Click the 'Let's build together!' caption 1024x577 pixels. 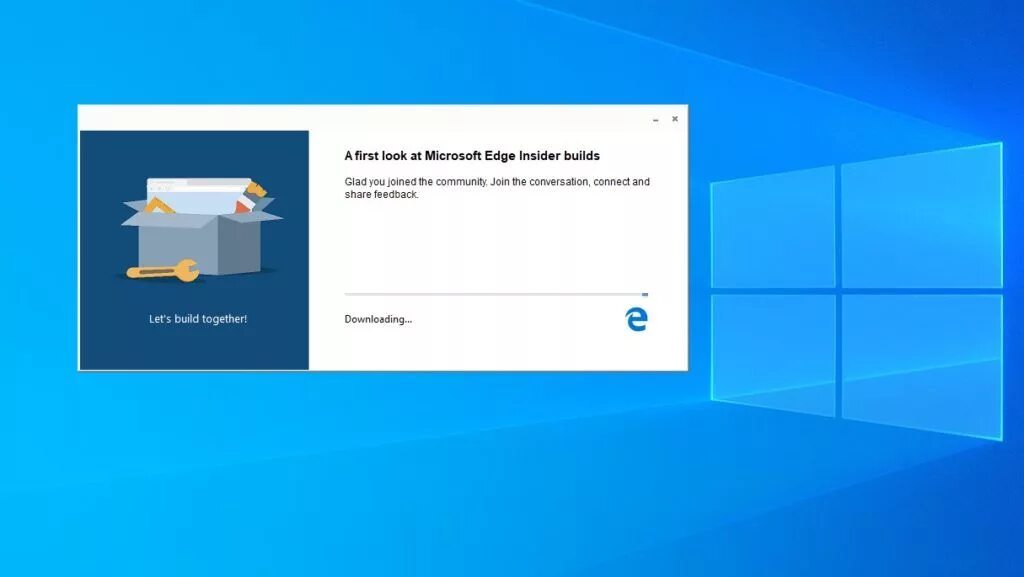click(x=198, y=319)
